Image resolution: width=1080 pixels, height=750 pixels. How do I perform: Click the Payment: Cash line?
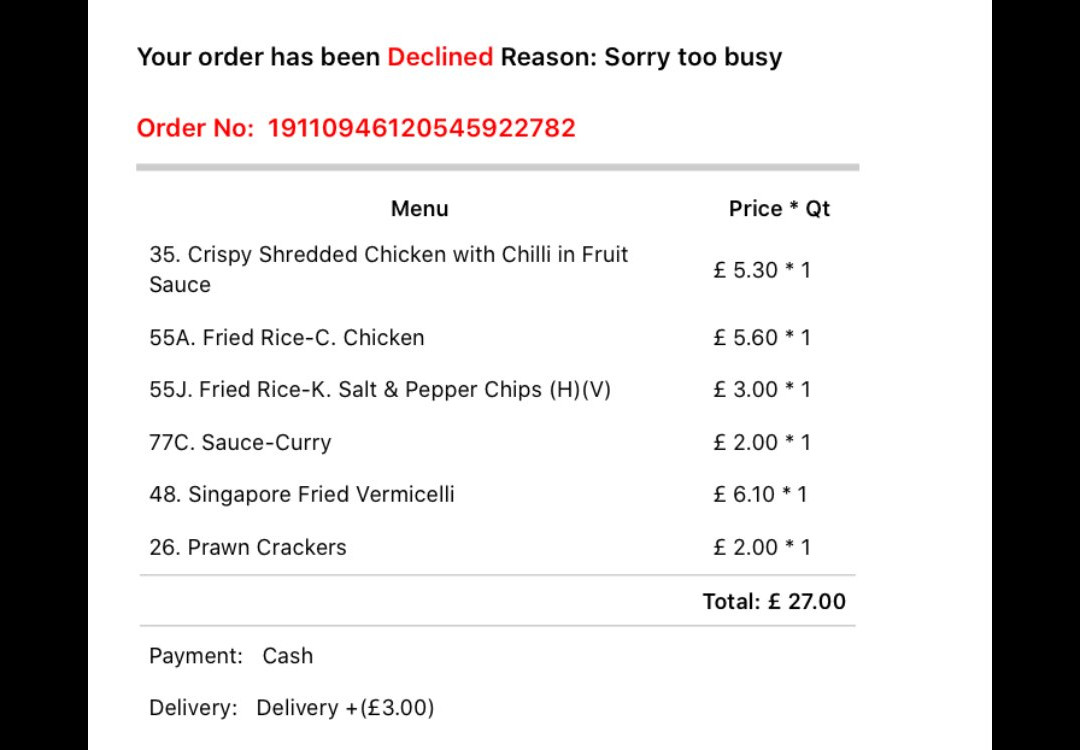pos(231,656)
